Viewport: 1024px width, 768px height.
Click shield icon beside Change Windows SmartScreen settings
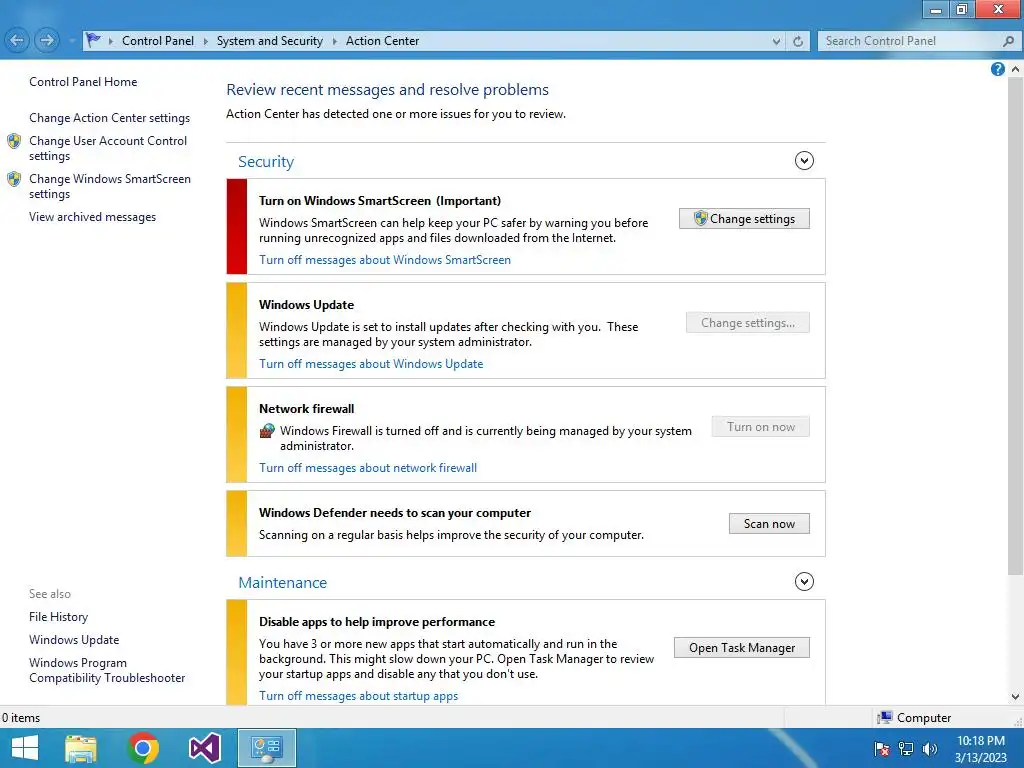(x=14, y=179)
